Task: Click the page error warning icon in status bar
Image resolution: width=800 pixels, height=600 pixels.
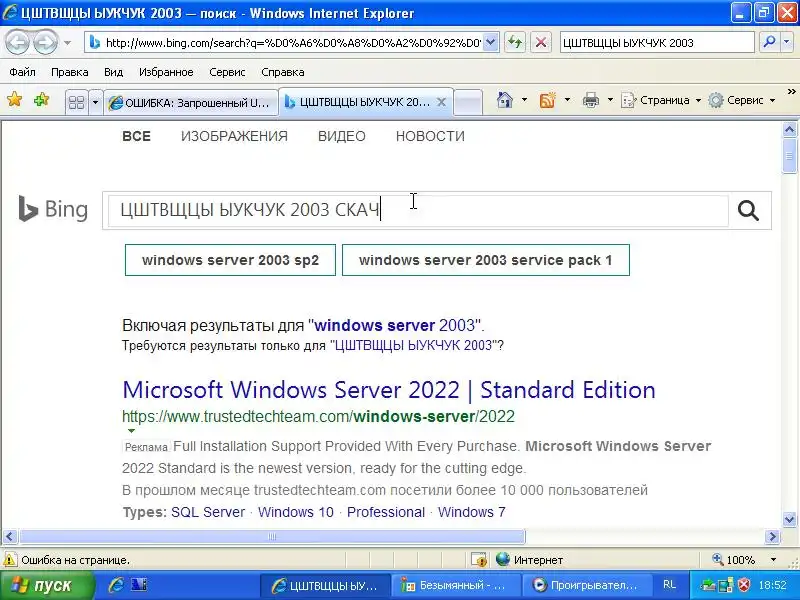Action: click(x=10, y=560)
